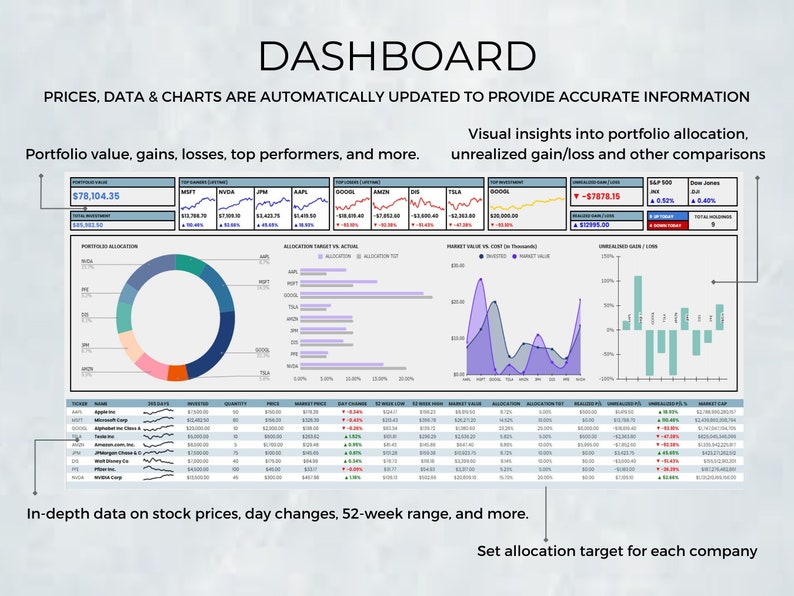Click the Market Value vs. Cost chart title
Screen dimensions: 794x596
(492, 247)
